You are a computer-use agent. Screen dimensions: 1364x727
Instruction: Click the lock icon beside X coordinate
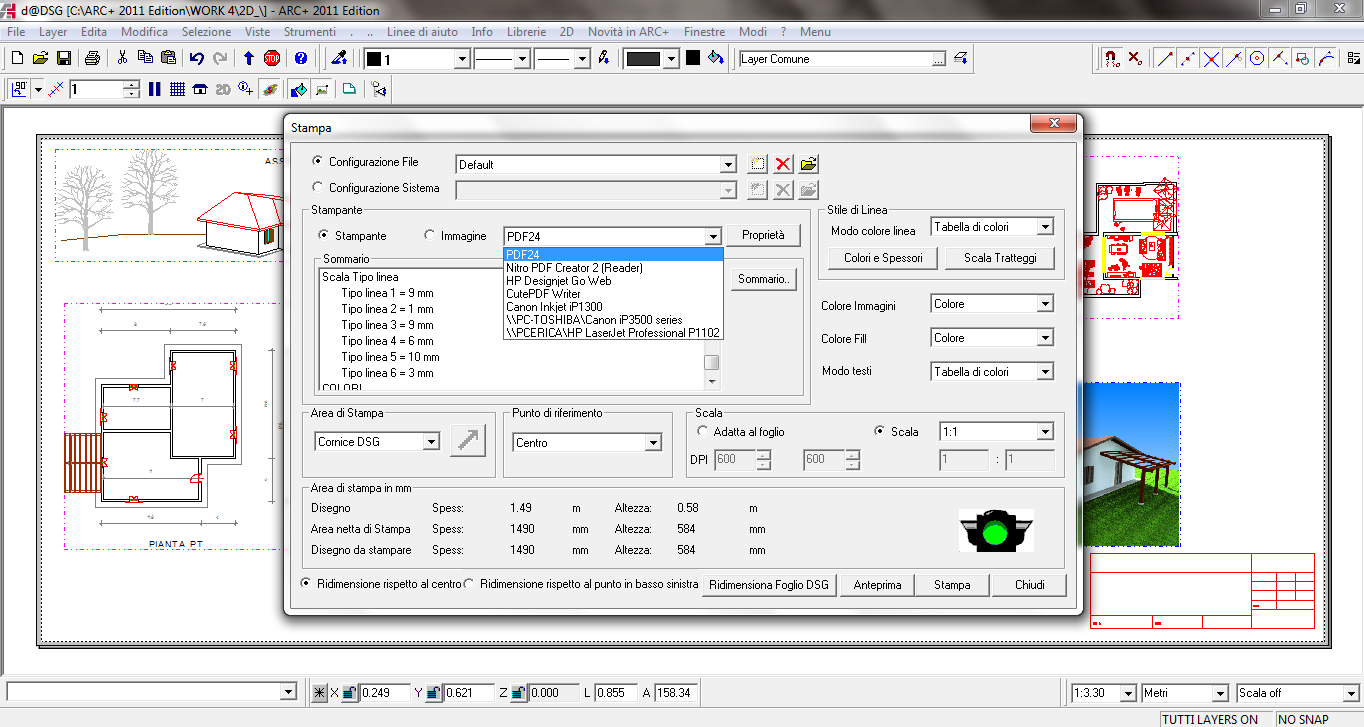348,692
